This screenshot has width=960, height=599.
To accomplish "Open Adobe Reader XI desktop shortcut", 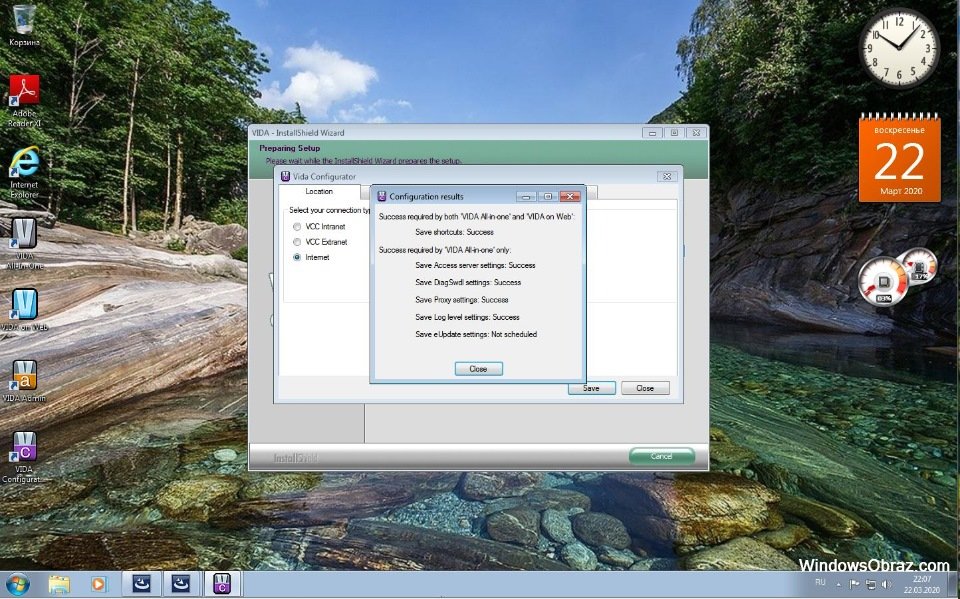I will coord(24,99).
